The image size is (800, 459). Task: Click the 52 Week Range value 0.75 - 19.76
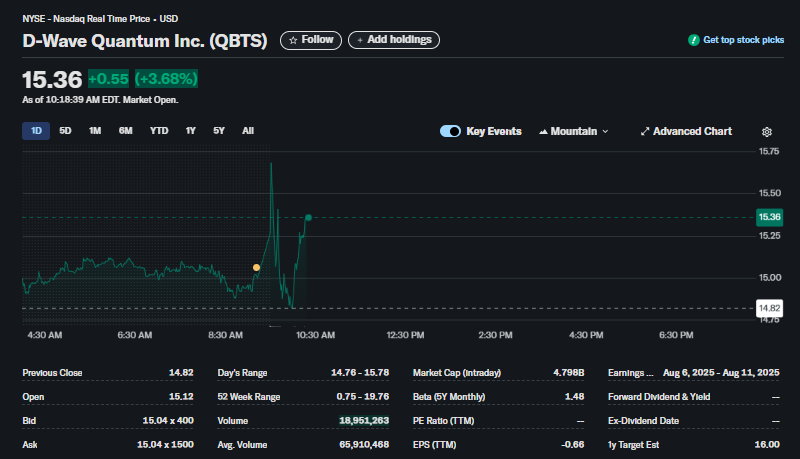pos(363,397)
